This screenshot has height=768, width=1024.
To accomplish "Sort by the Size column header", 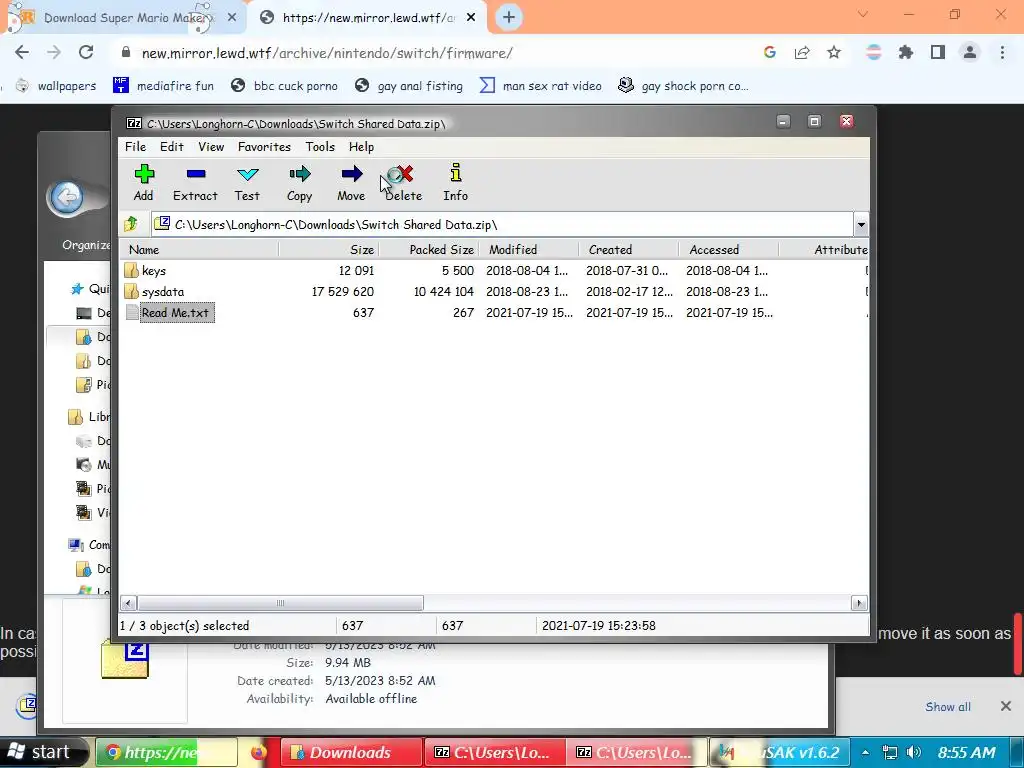I will pyautogui.click(x=328, y=249).
